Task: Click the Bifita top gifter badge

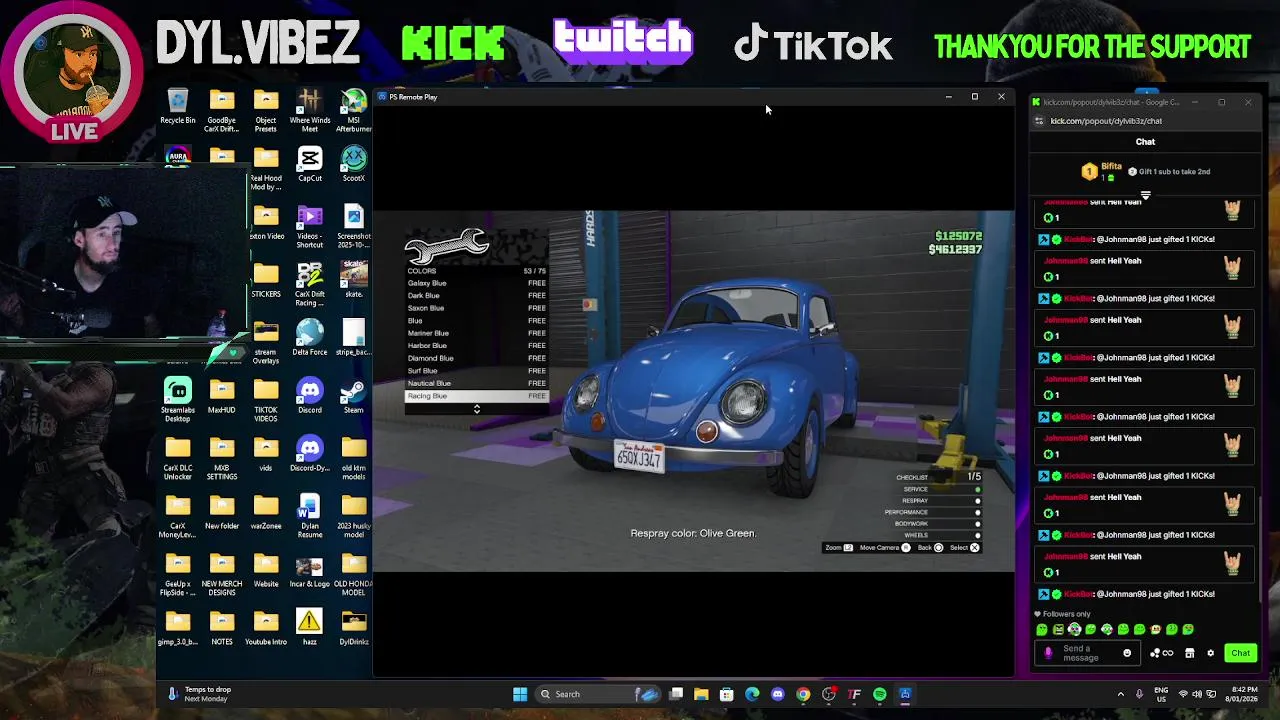Action: [x=1103, y=172]
